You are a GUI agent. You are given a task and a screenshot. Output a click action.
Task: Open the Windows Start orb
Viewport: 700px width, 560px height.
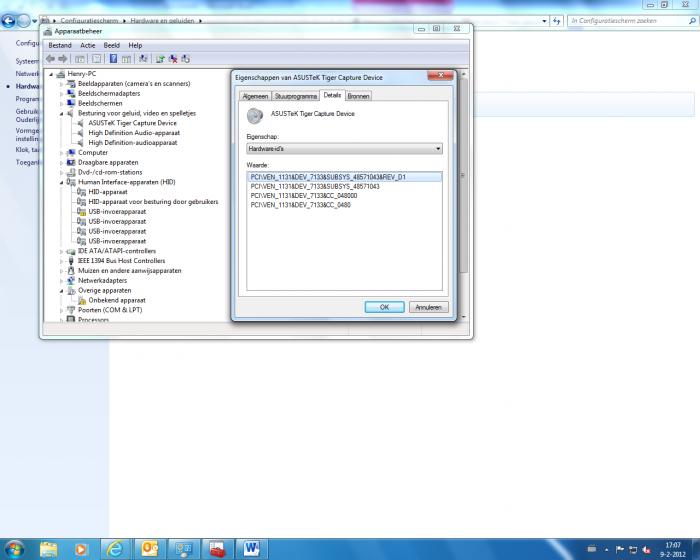[14, 549]
